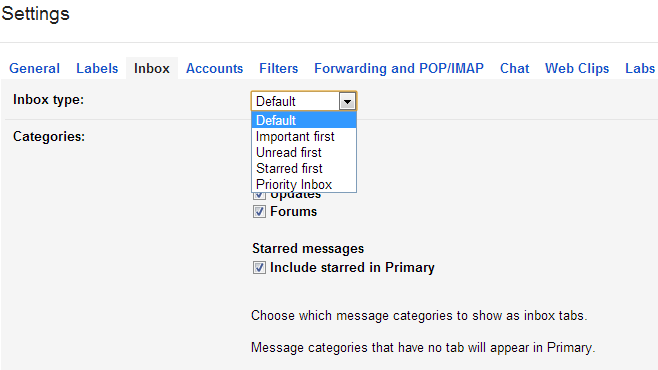Pick Unread first inbox type
The image size is (658, 370).
pyautogui.click(x=304, y=152)
